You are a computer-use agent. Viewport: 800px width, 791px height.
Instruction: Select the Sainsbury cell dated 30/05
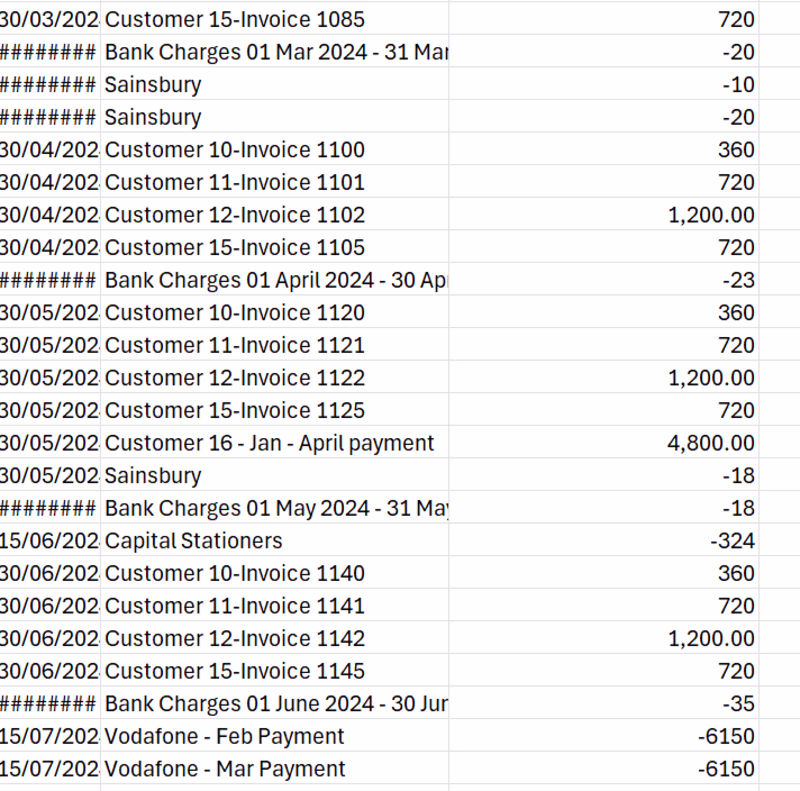153,475
